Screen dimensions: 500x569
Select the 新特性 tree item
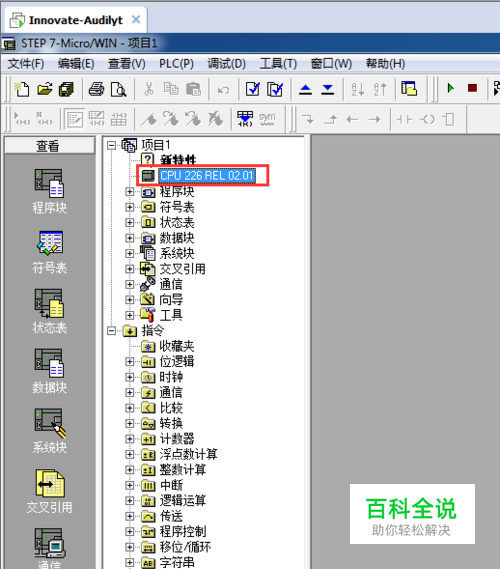[x=178, y=160]
